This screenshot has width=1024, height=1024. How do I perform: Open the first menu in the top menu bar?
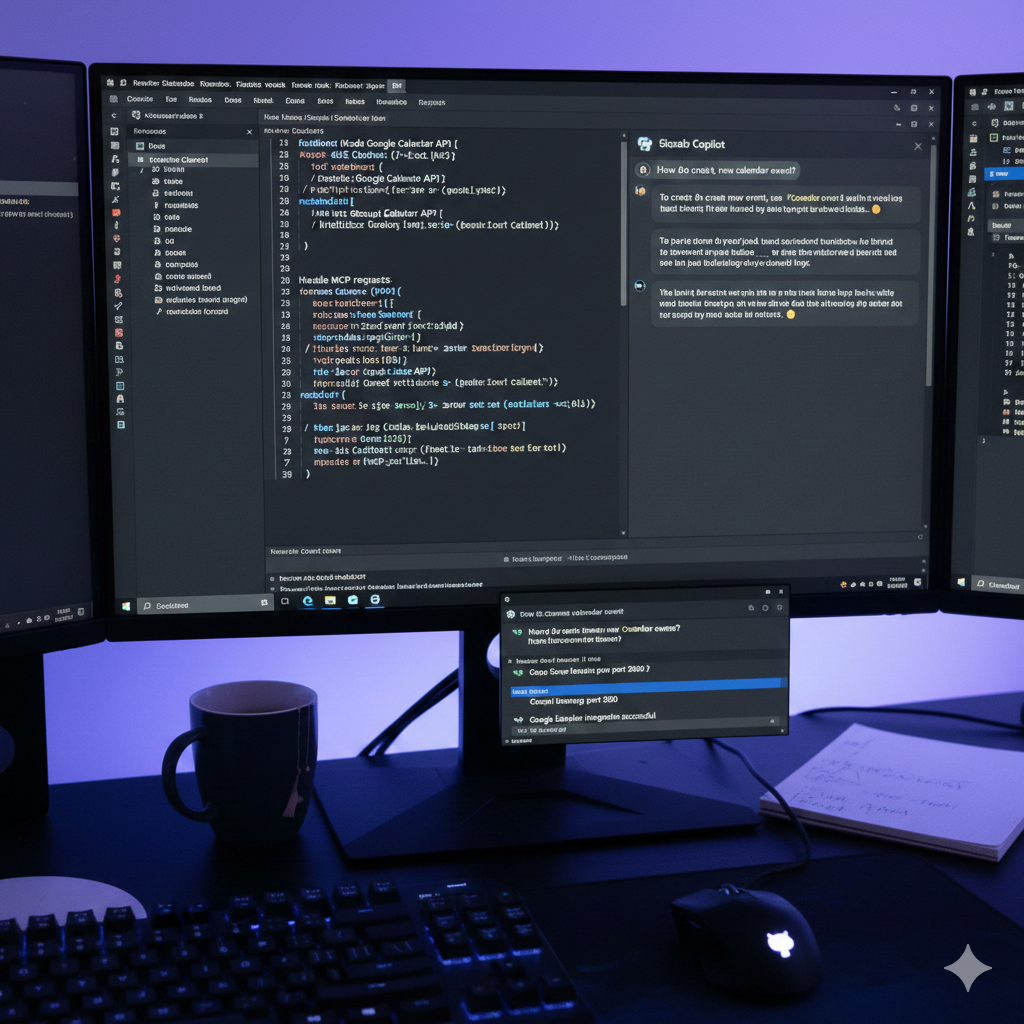click(139, 100)
